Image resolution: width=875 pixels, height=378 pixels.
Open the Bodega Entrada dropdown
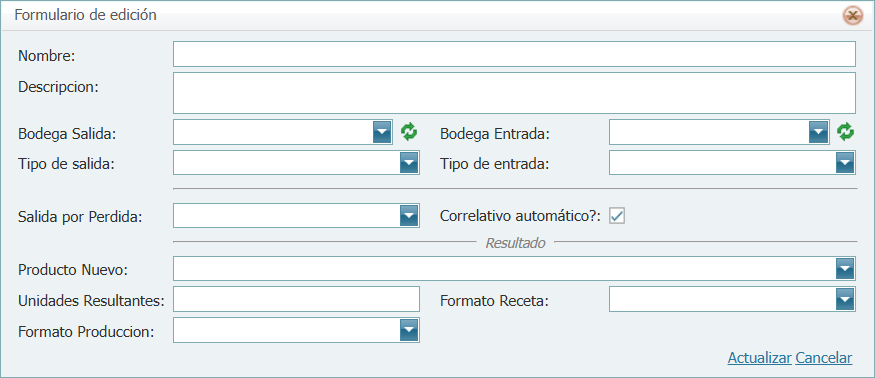pyautogui.click(x=818, y=133)
